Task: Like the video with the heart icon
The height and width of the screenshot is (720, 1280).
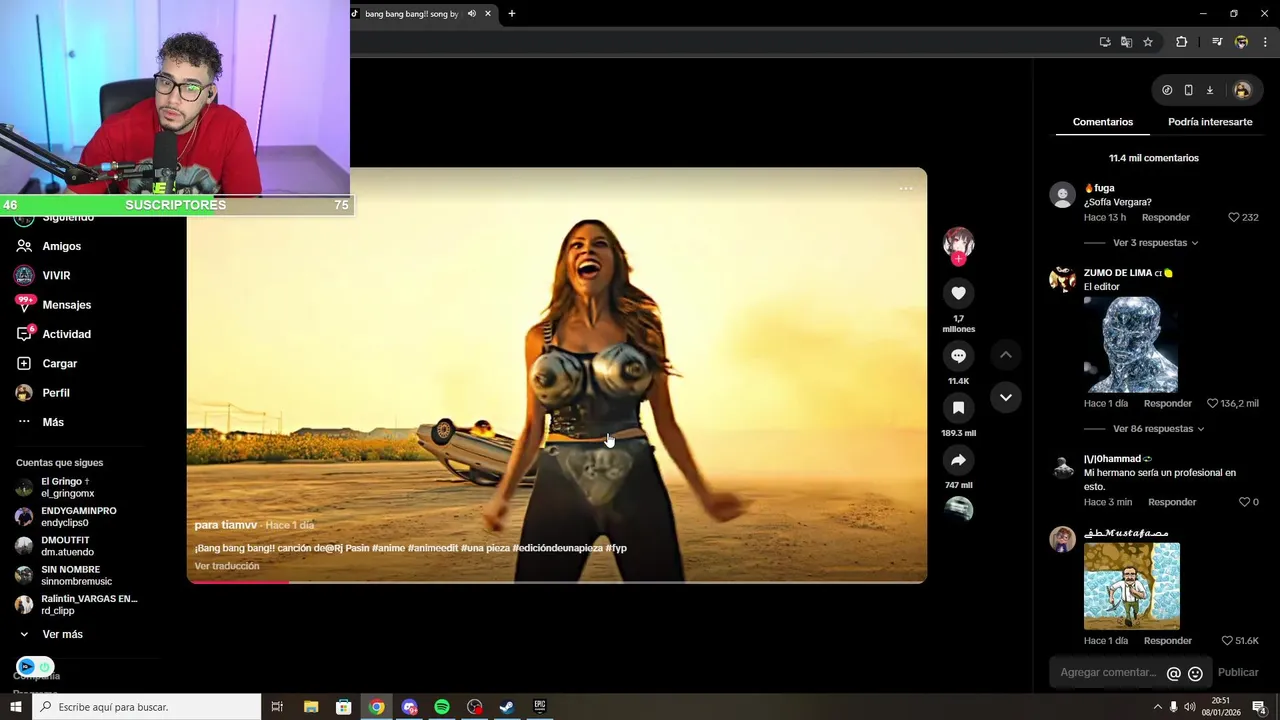Action: pyautogui.click(x=958, y=293)
